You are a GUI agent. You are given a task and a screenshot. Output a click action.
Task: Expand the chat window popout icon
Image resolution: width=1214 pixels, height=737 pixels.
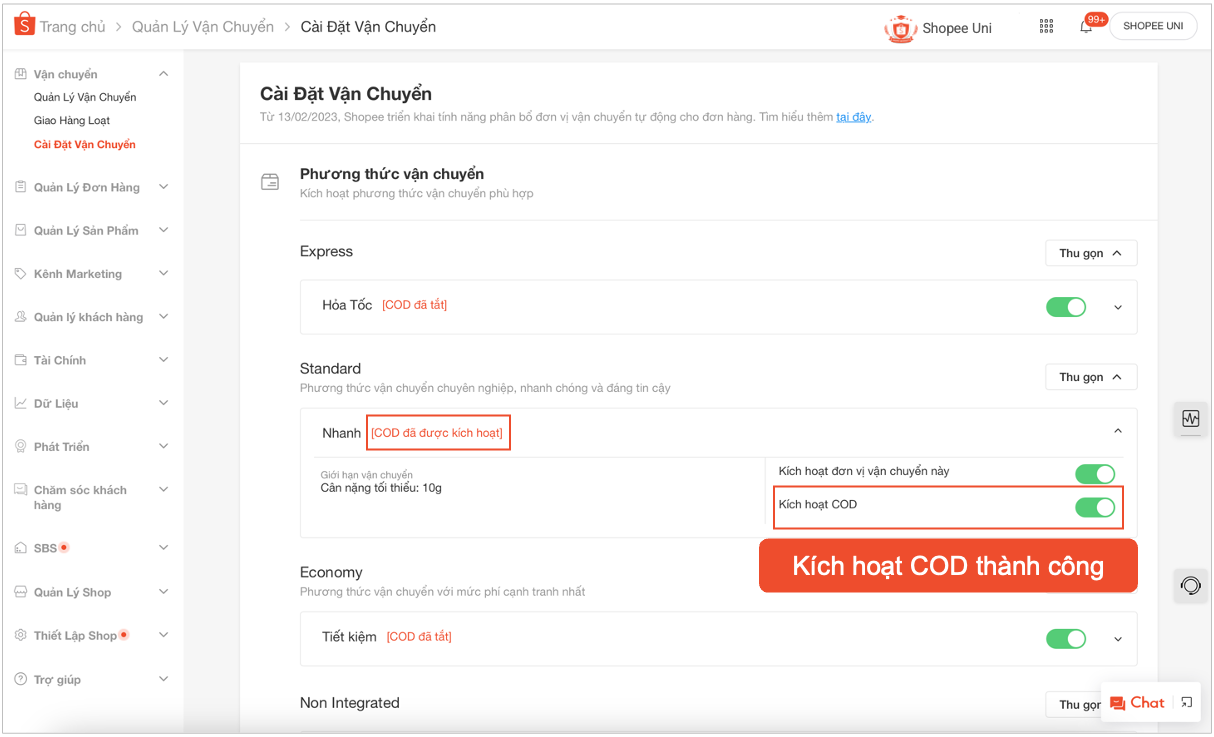1186,703
